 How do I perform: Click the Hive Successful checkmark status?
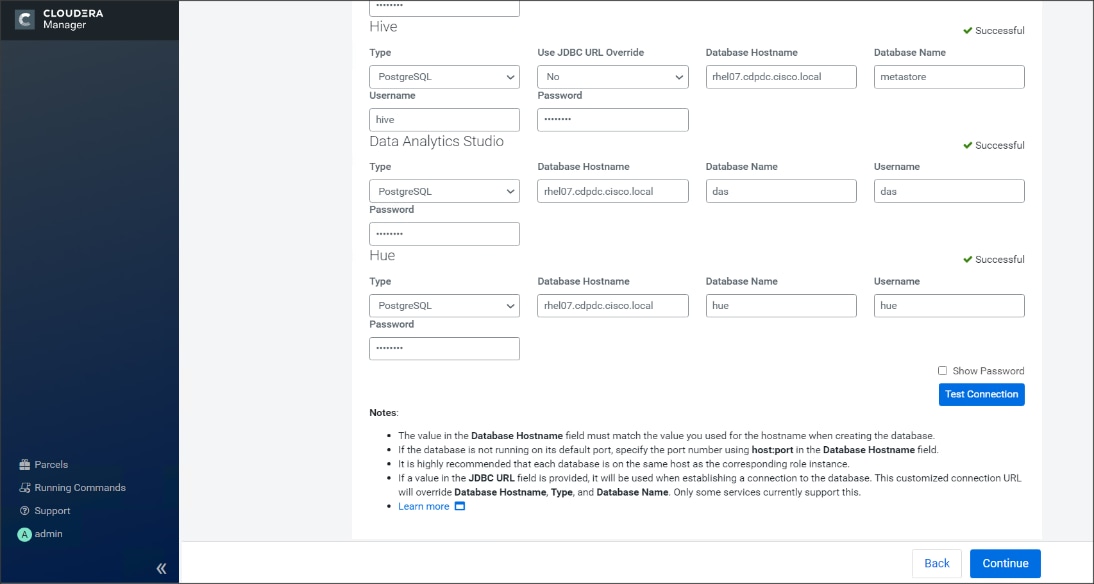994,31
